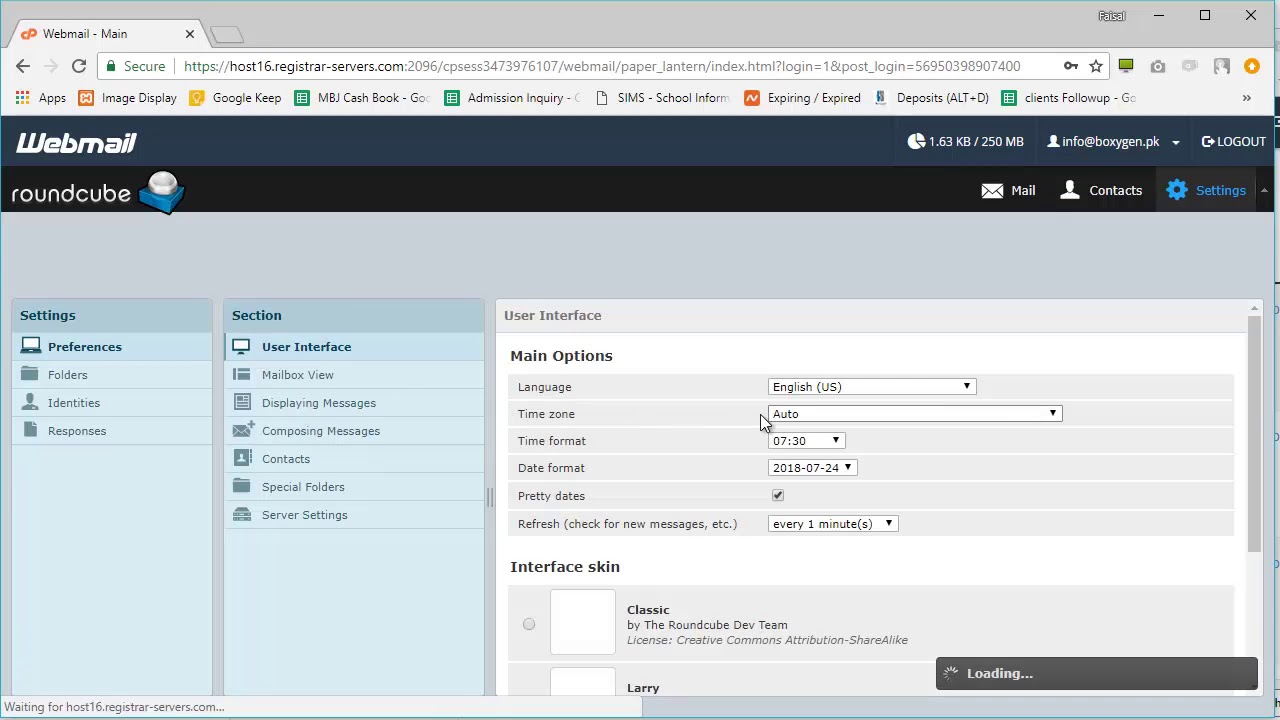
Task: Select Mailbox View section
Action: (x=354, y=375)
